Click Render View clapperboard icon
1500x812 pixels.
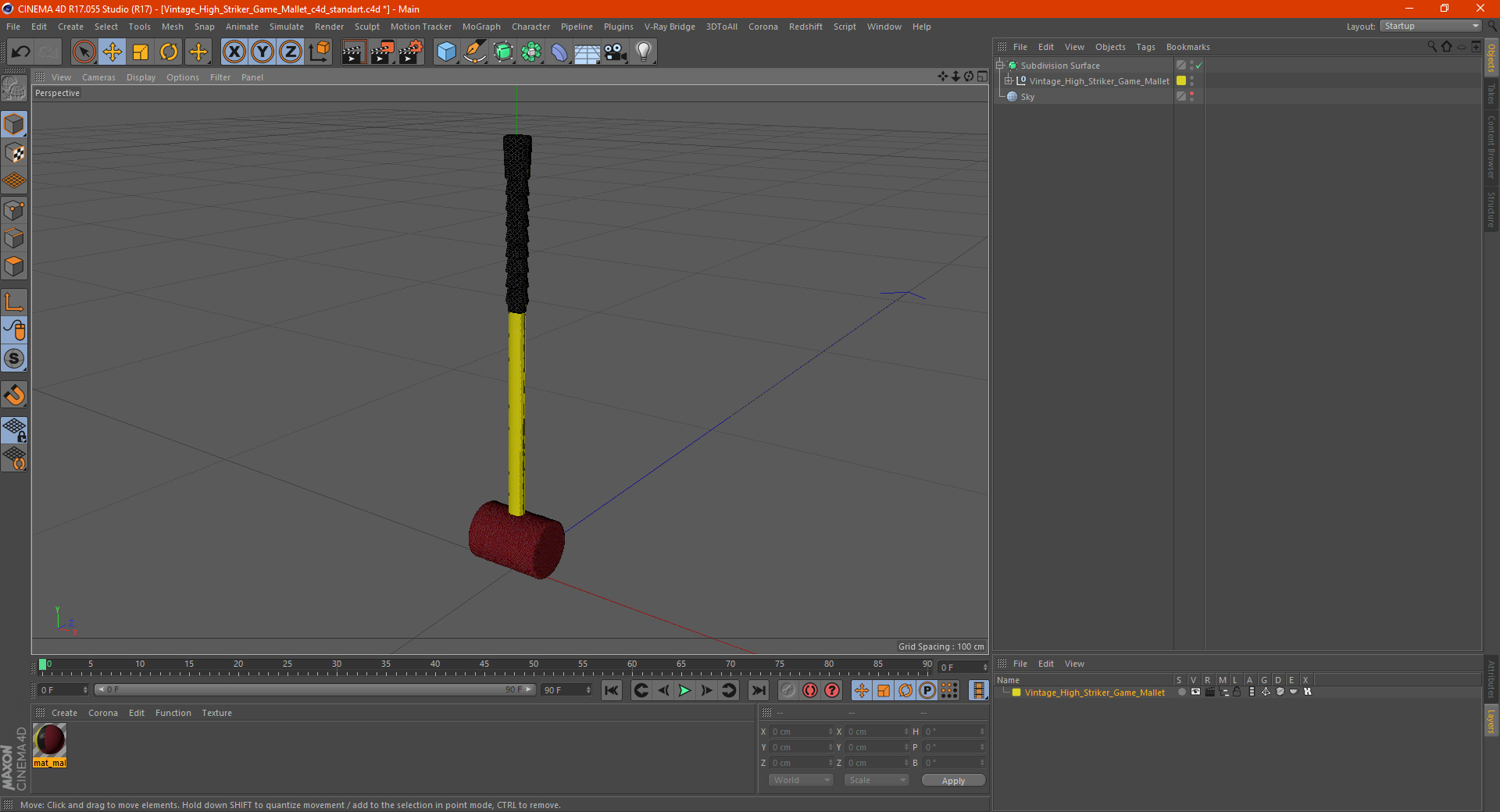tap(353, 52)
